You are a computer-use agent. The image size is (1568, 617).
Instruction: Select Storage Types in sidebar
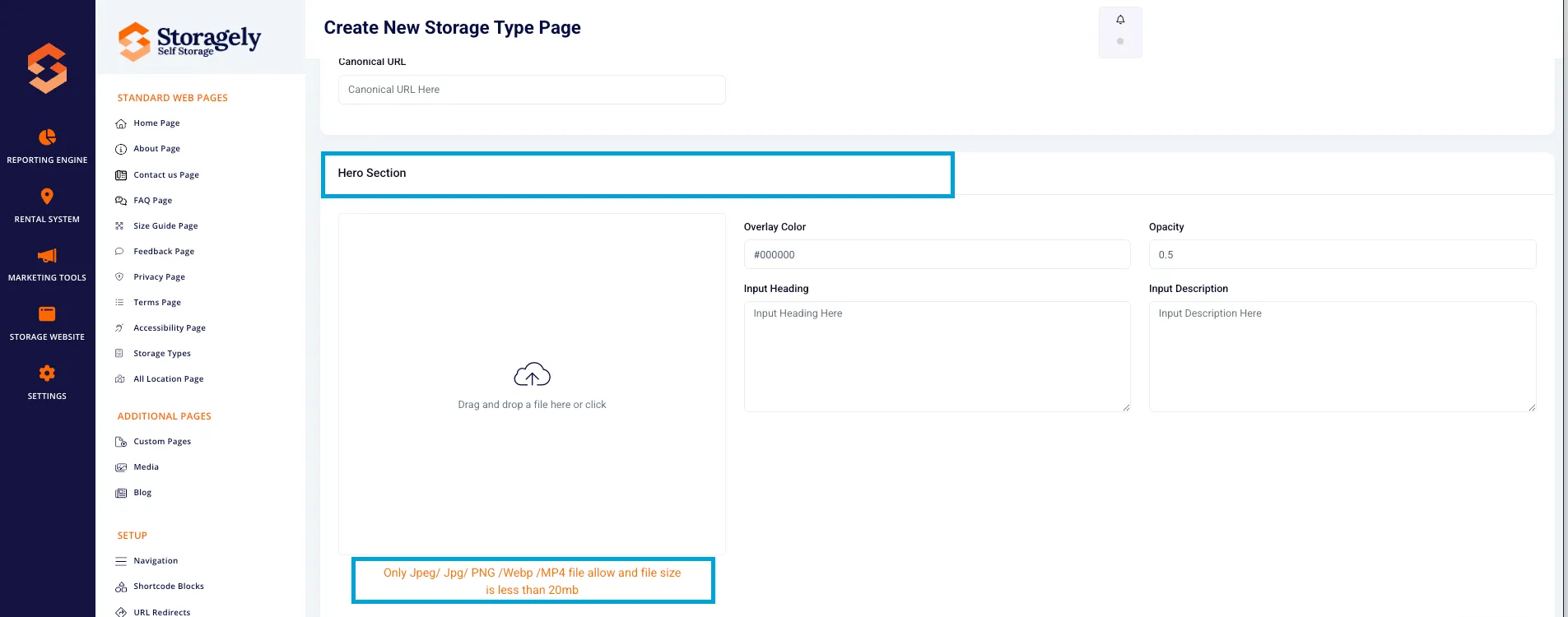162,354
